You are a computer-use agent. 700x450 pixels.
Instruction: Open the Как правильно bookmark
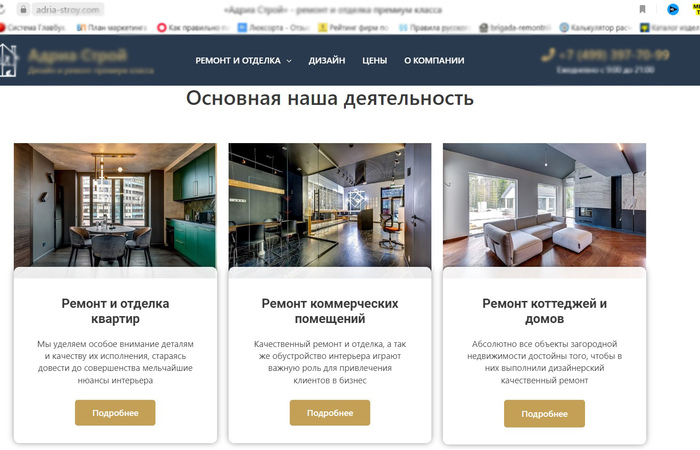point(193,28)
